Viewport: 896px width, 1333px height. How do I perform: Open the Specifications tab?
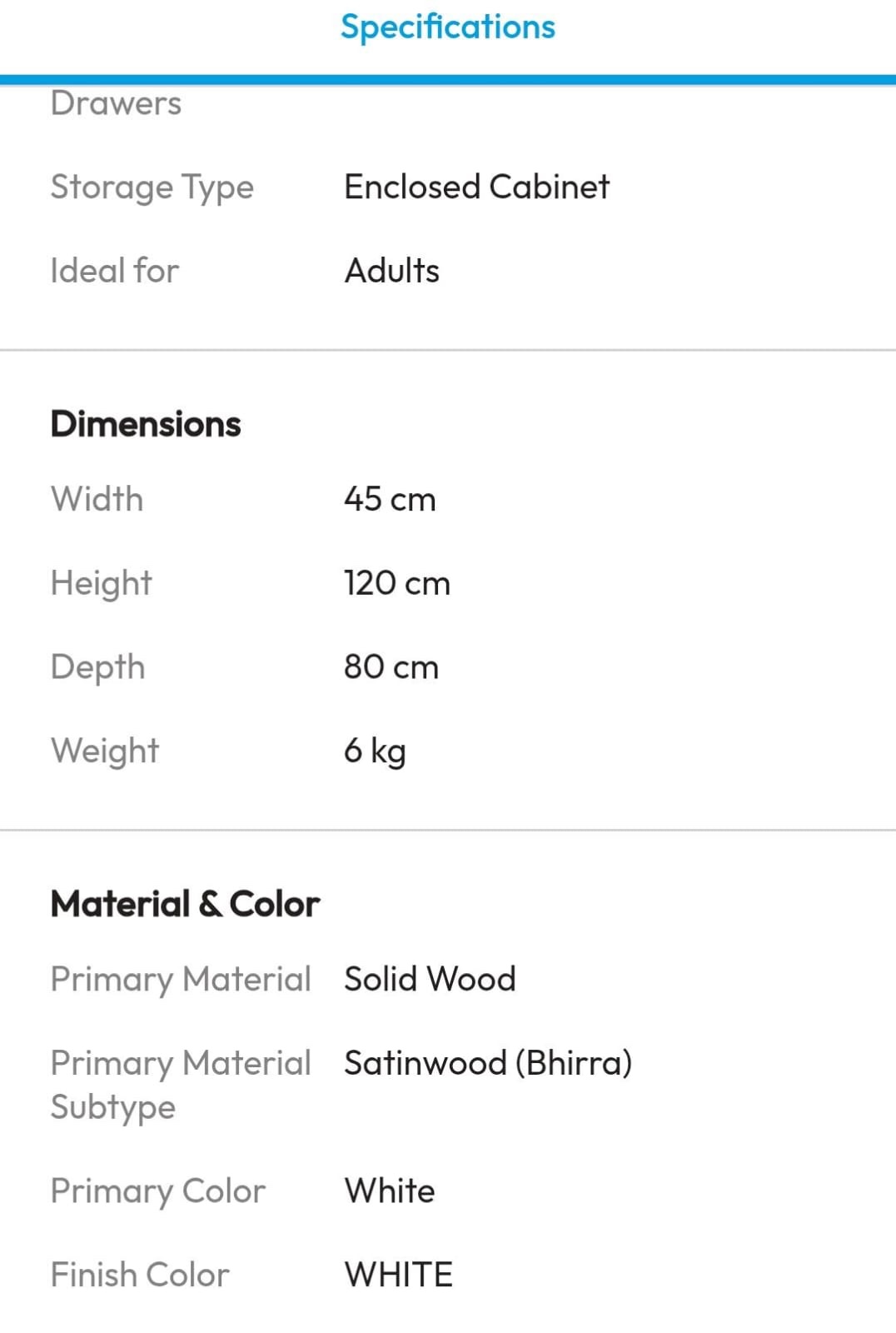[x=447, y=27]
